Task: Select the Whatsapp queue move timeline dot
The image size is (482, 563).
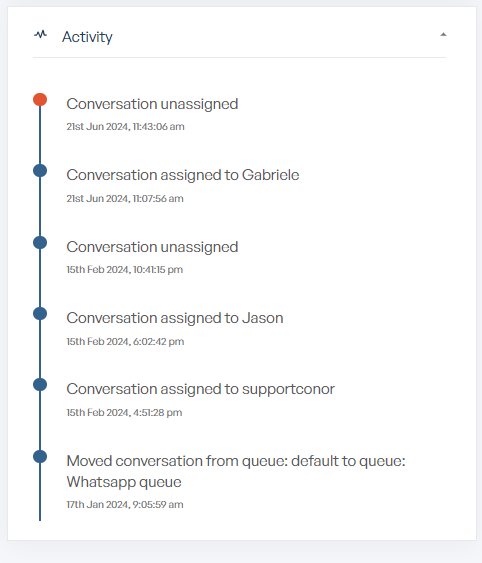Action: click(40, 456)
